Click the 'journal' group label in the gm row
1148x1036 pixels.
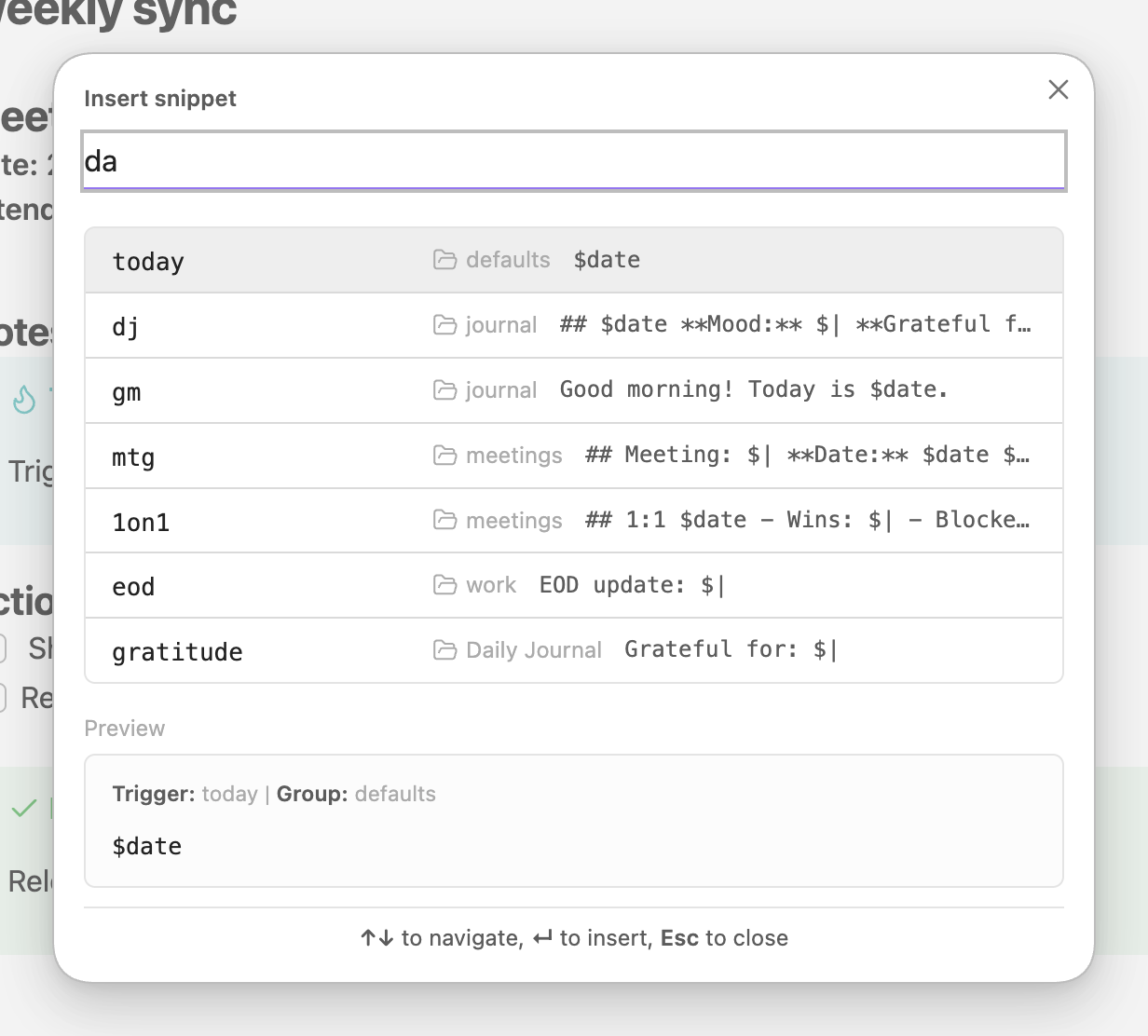(x=501, y=390)
